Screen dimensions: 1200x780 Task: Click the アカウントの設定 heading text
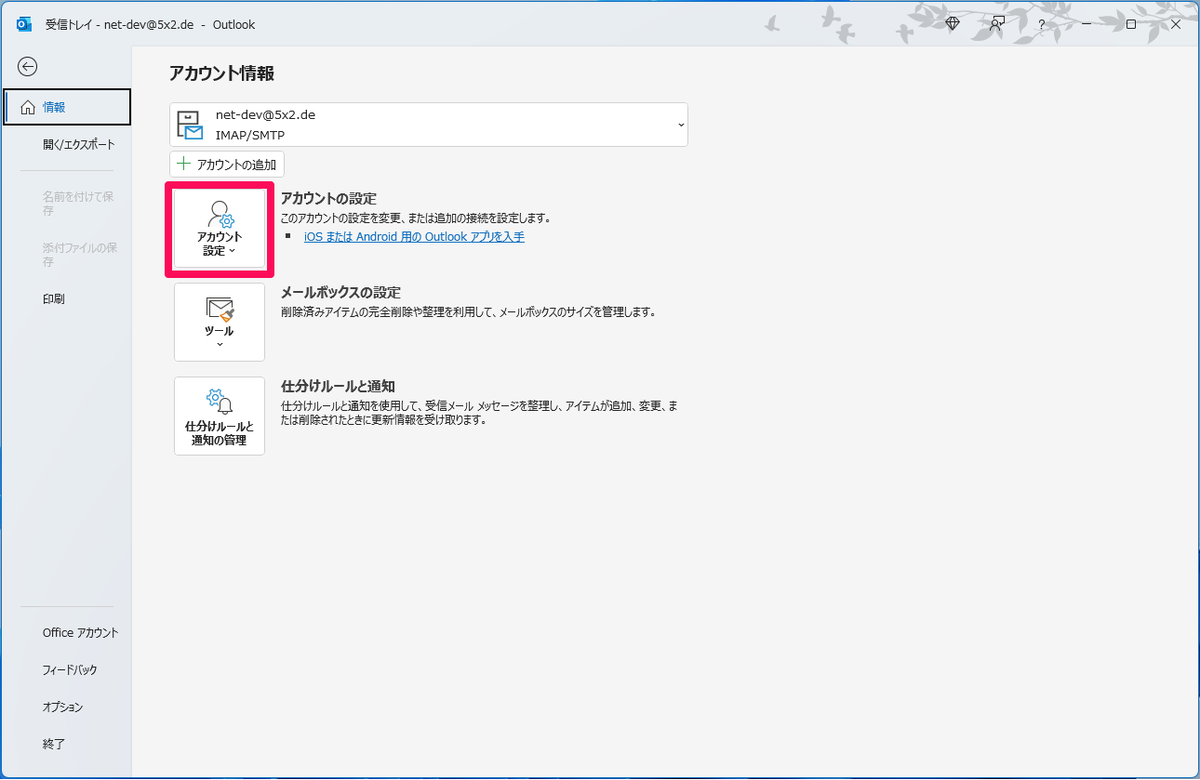329,199
